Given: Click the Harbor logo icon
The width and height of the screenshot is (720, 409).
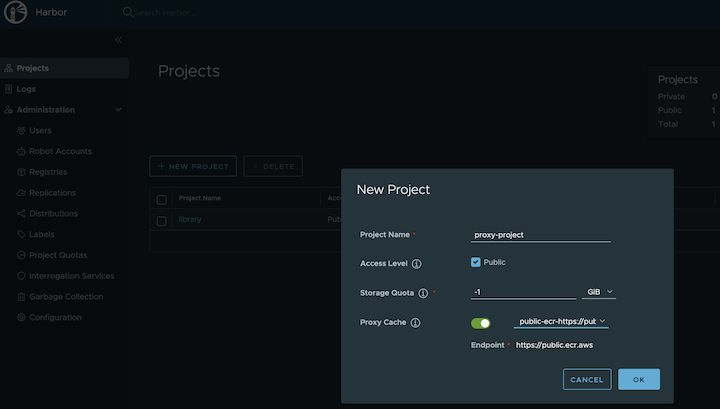Looking at the screenshot, I should coord(17,13).
